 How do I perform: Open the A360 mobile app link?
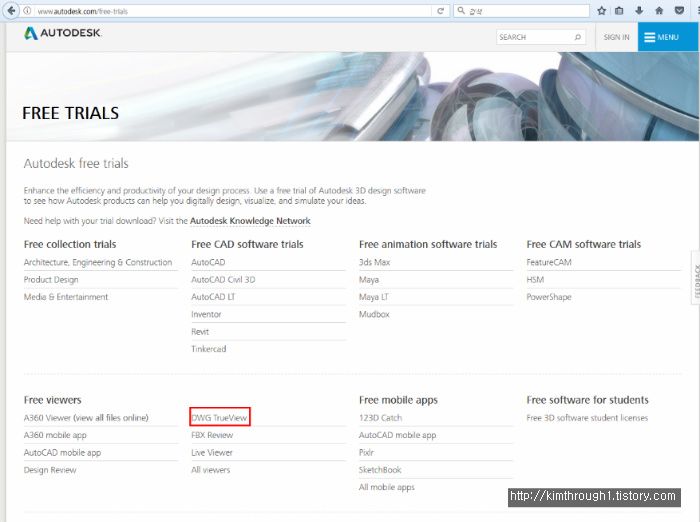[x=55, y=435]
